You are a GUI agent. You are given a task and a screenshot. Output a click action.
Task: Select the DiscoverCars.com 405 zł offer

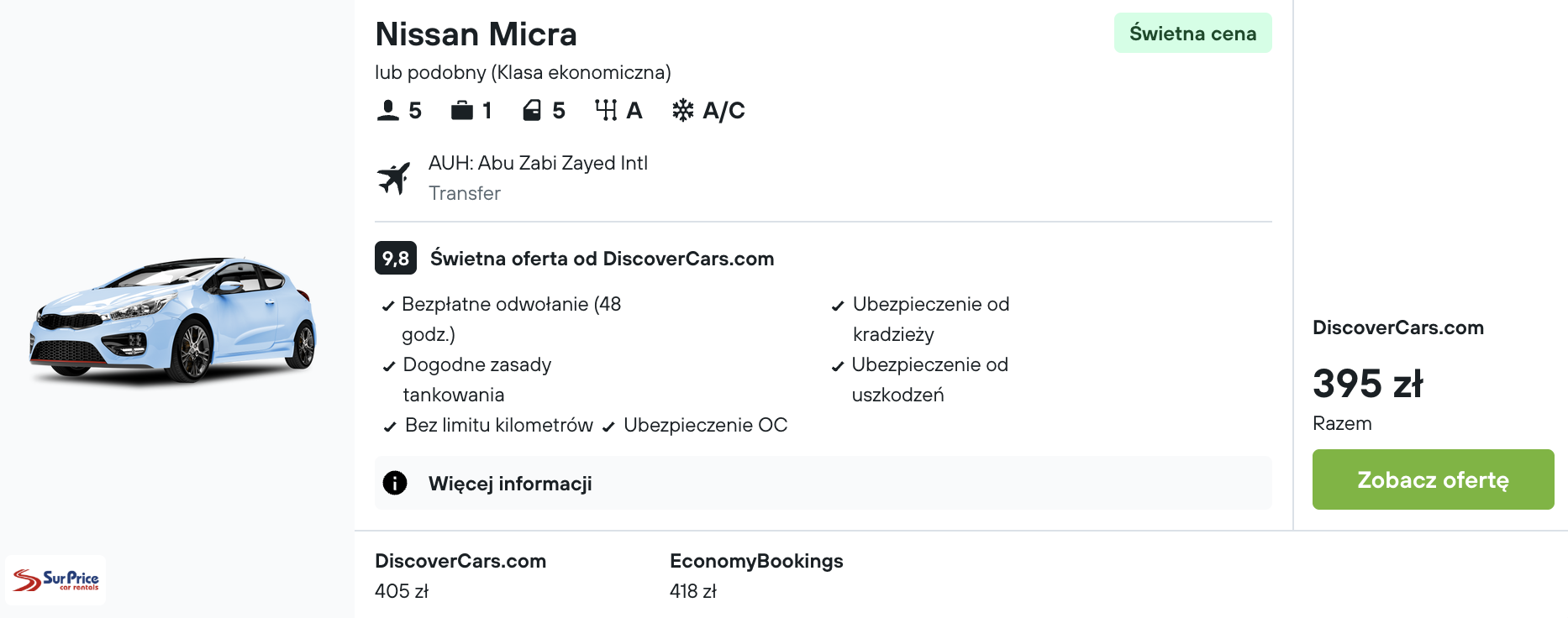point(460,575)
